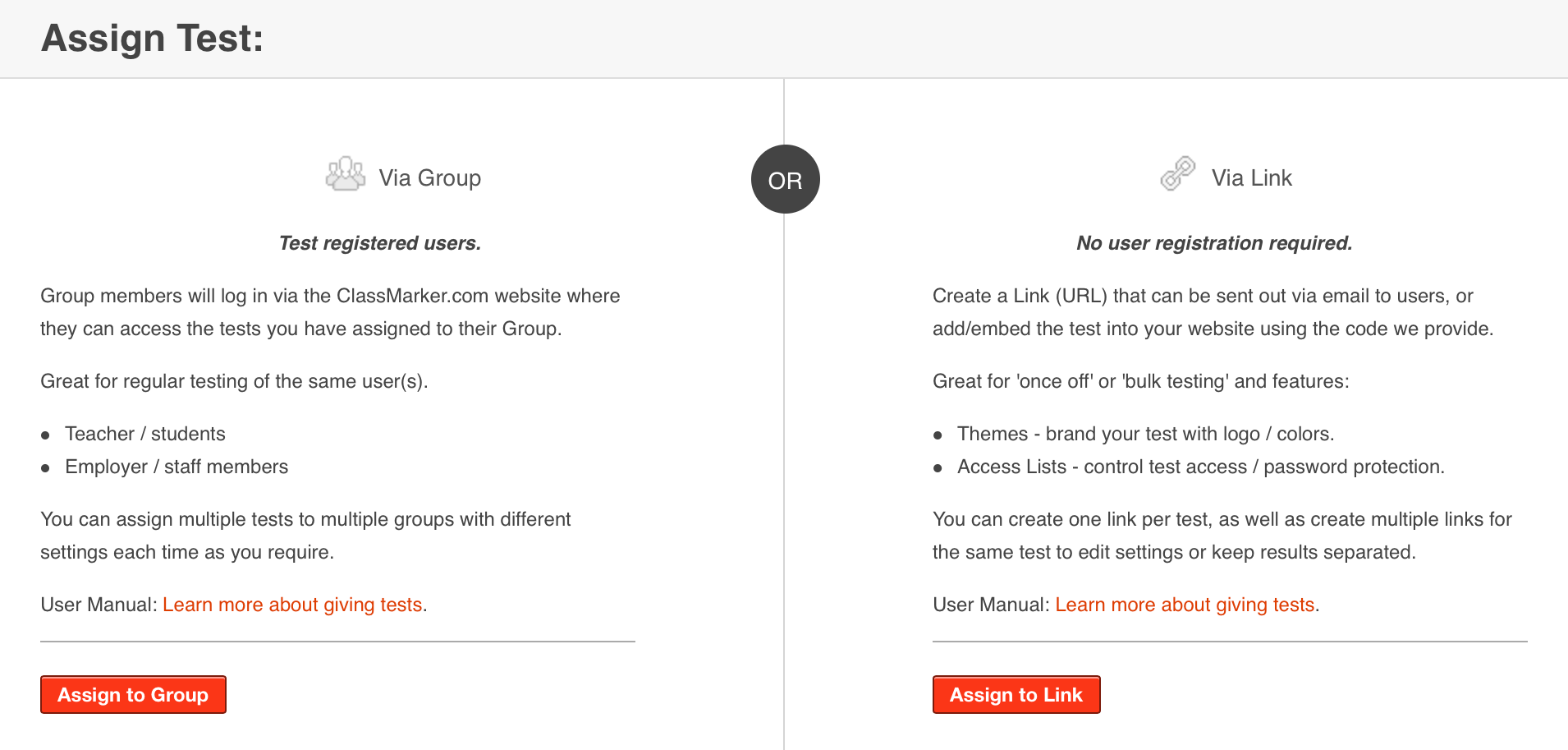Click the 'No user registration required.' subtitle
Image resolution: width=1568 pixels, height=750 pixels.
(x=1214, y=243)
